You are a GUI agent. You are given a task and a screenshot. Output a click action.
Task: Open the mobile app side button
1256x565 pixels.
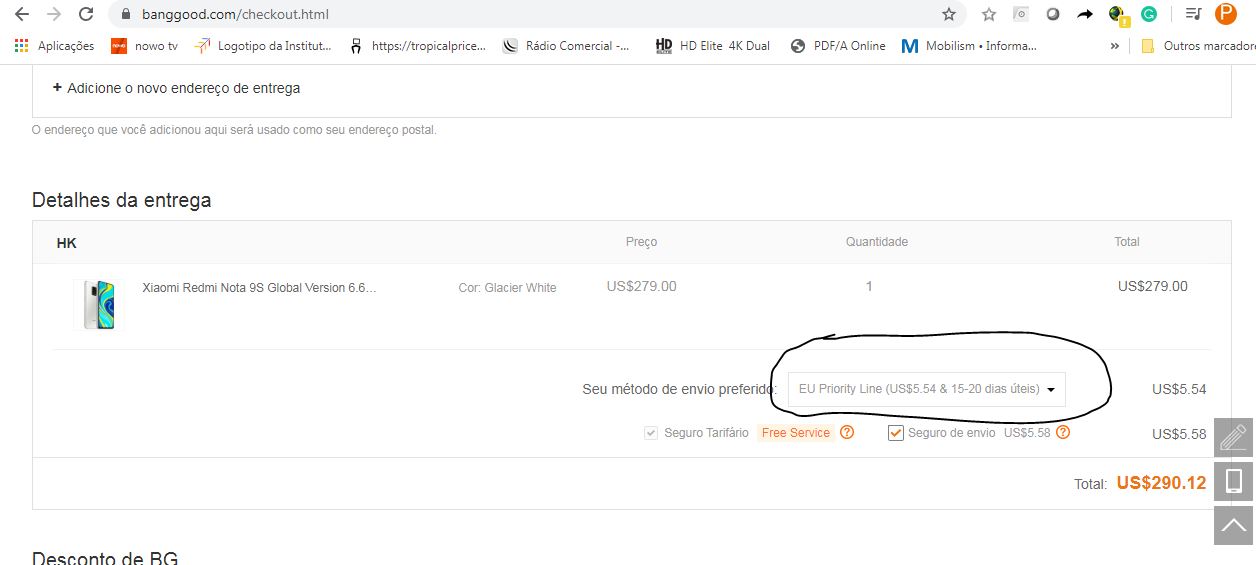coord(1233,482)
